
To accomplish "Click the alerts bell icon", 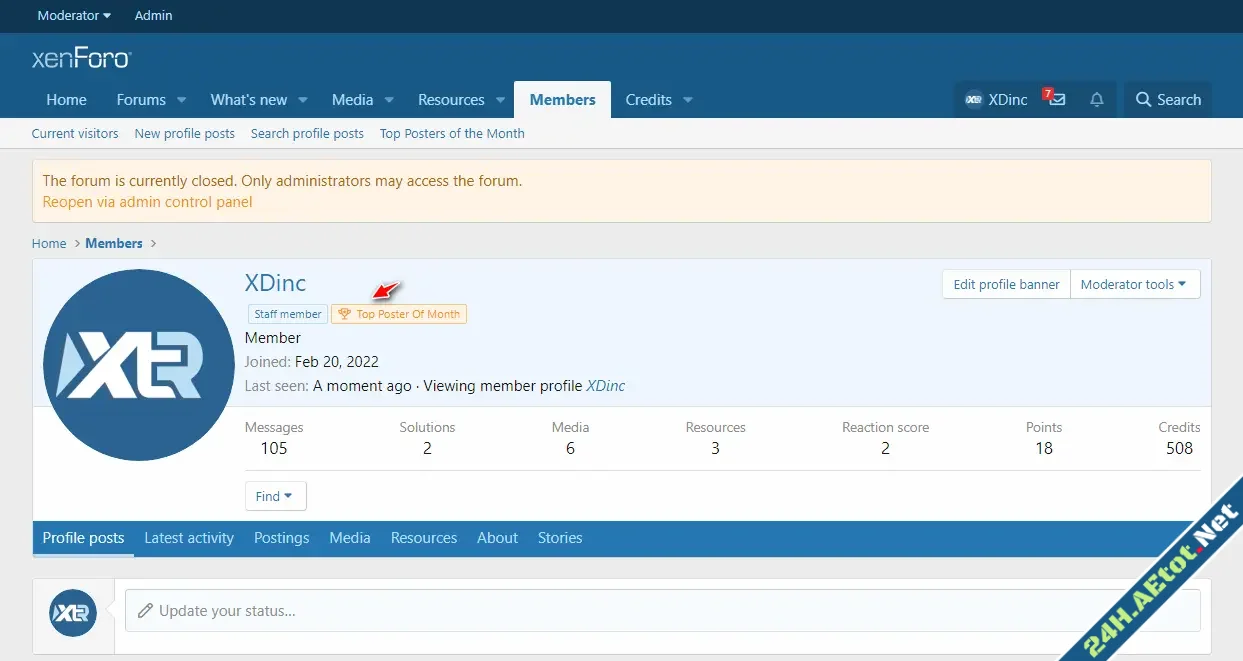I will (x=1097, y=100).
